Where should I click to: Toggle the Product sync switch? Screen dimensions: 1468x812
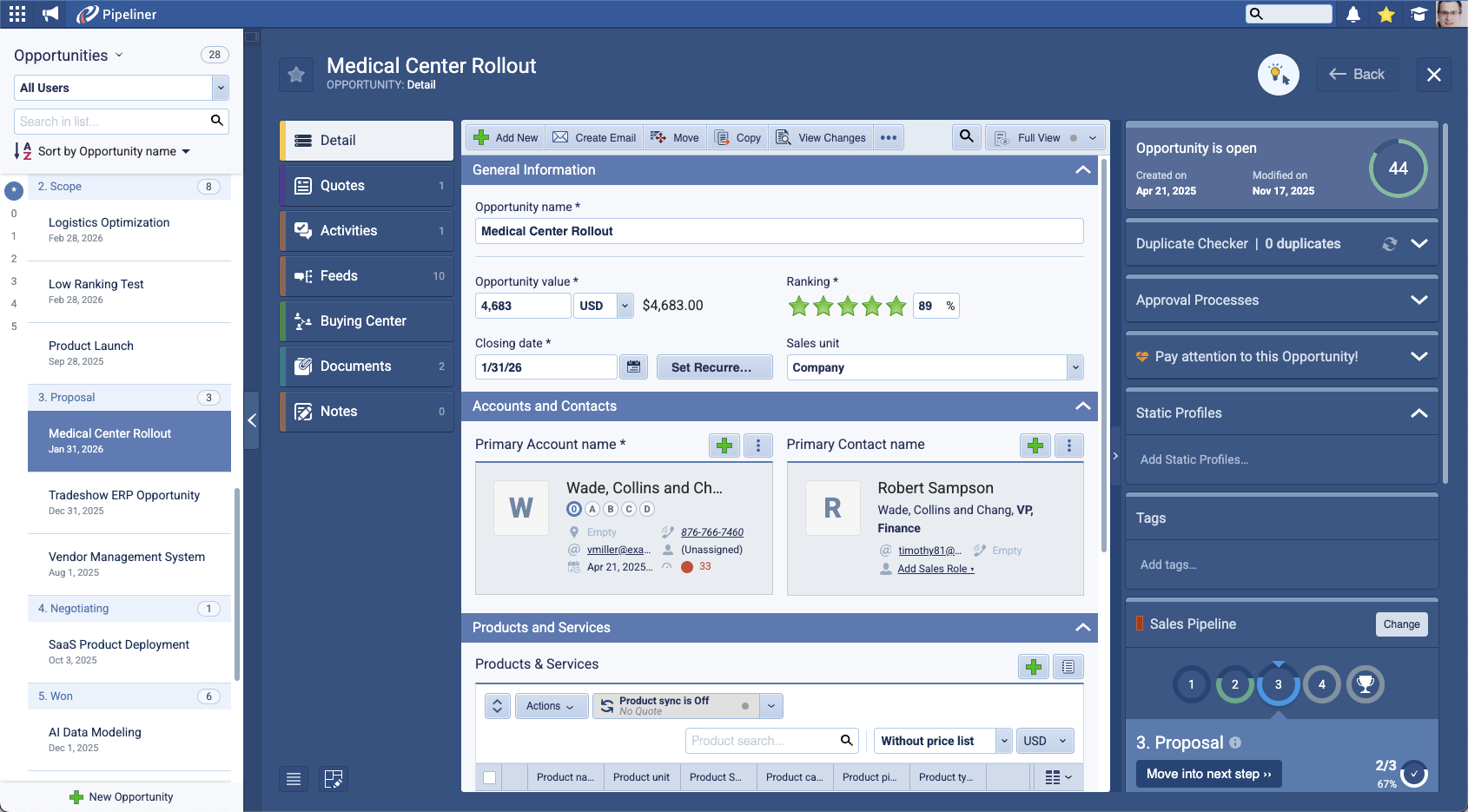pos(744,706)
